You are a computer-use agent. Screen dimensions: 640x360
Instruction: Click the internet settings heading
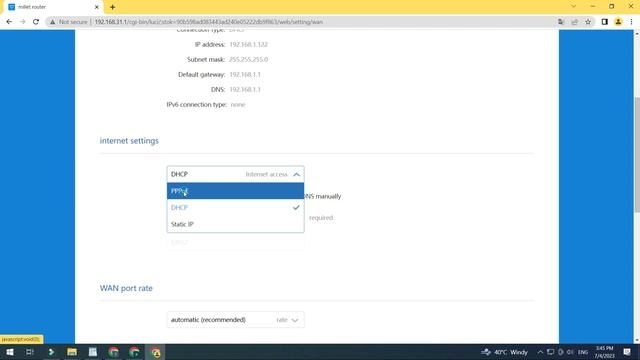[129, 141]
